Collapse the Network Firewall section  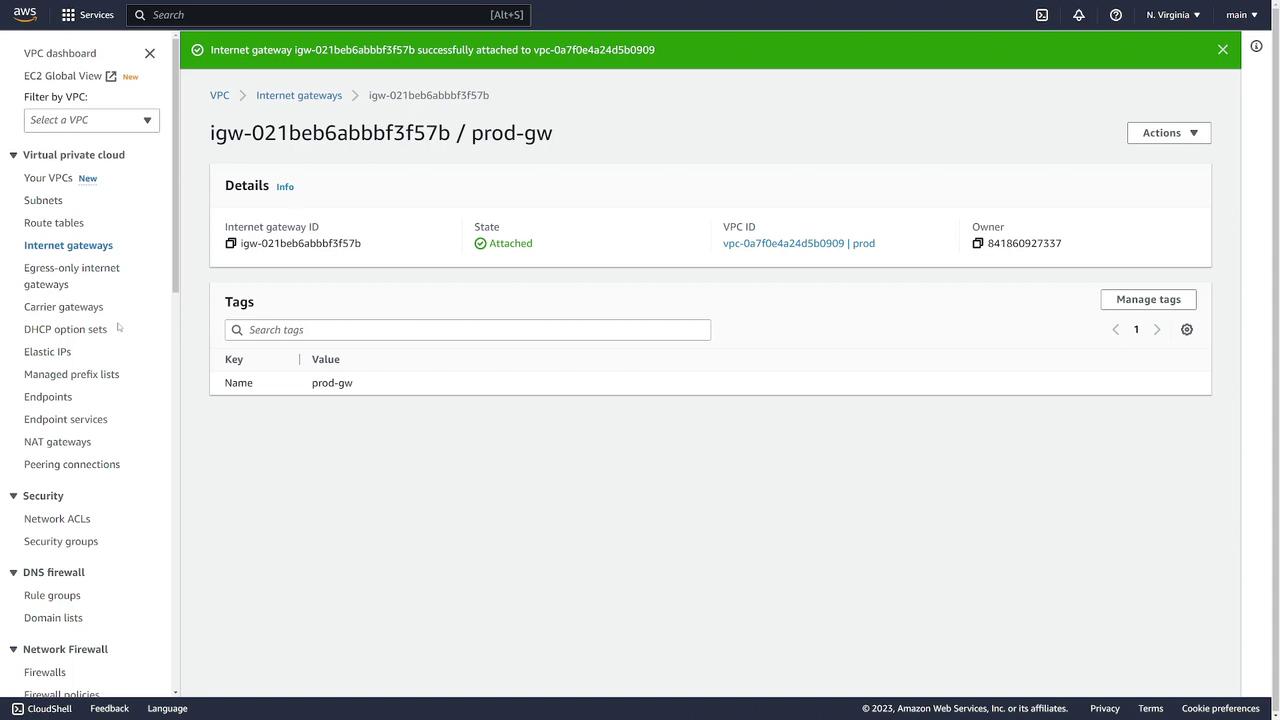pos(14,649)
